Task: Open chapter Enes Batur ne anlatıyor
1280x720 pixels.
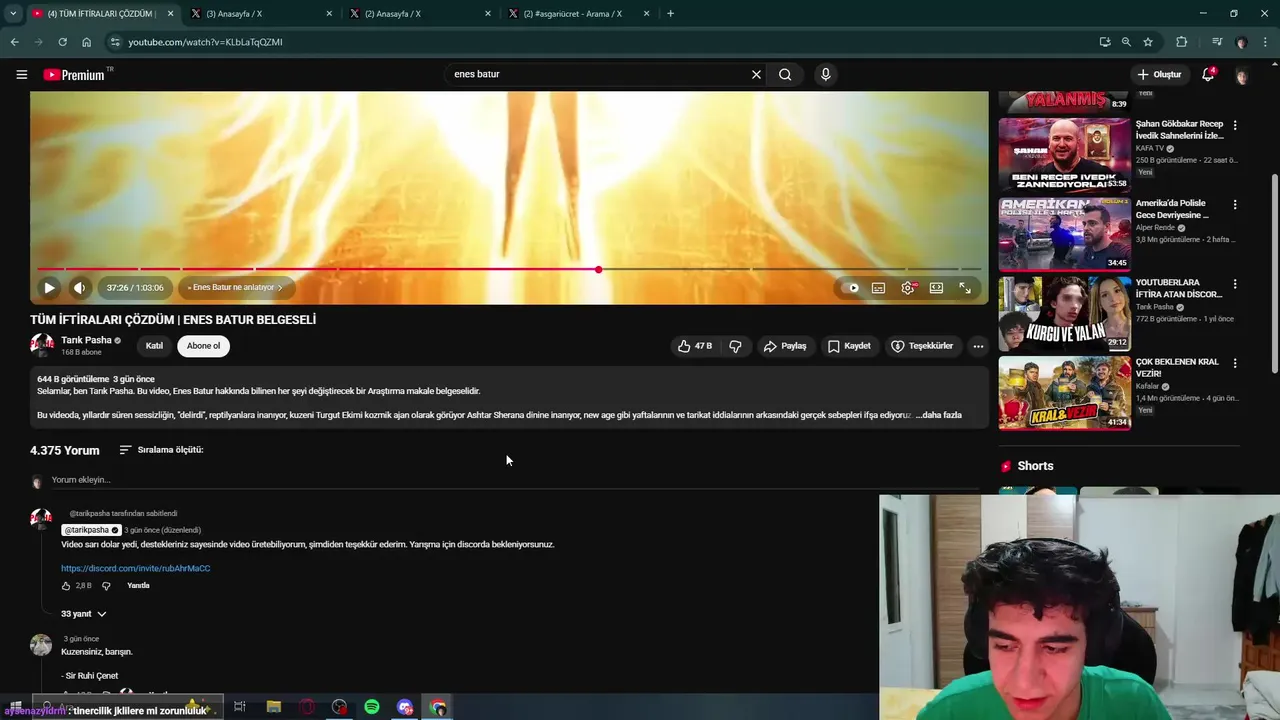Action: 236,288
